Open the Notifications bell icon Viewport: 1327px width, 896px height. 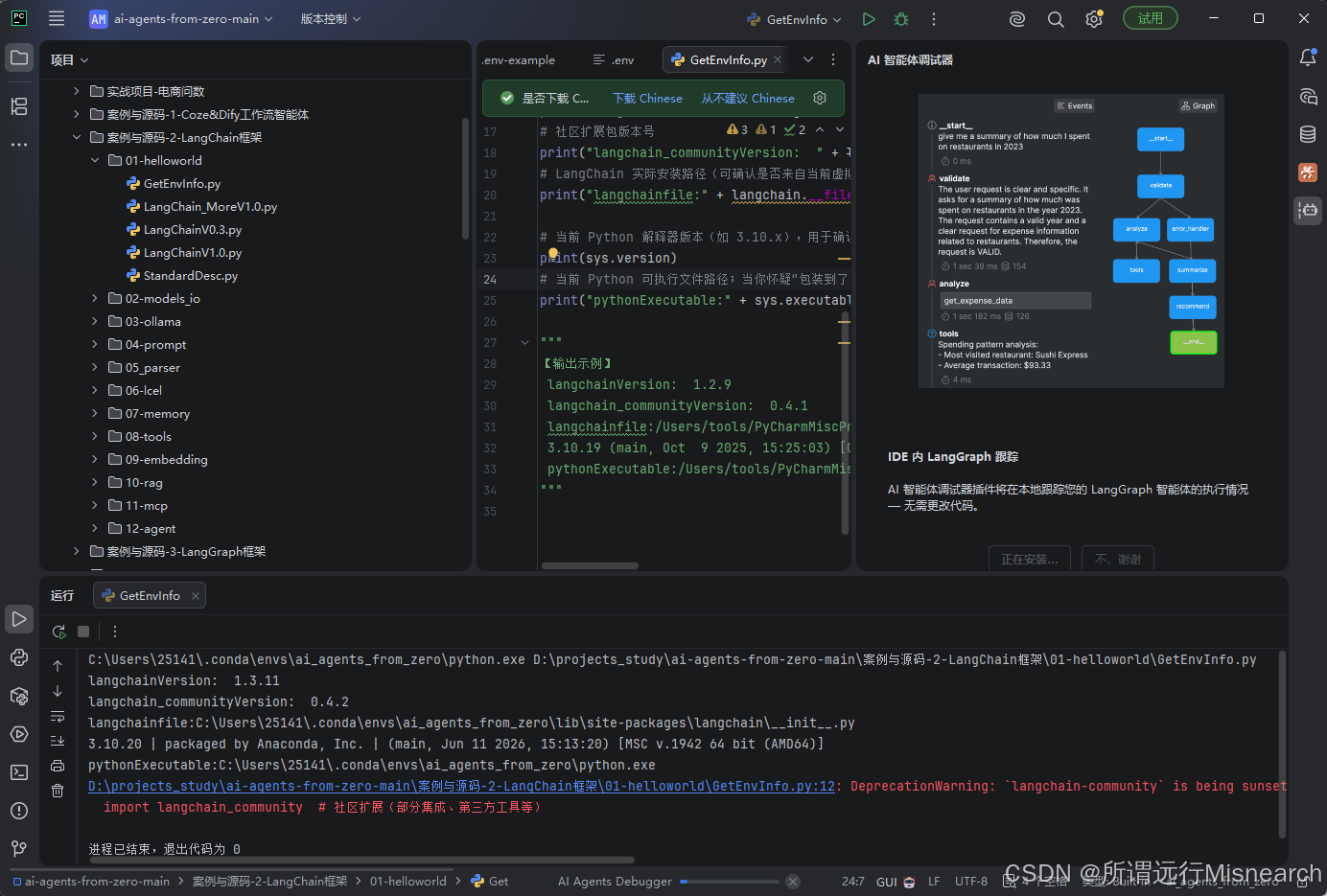click(1308, 57)
